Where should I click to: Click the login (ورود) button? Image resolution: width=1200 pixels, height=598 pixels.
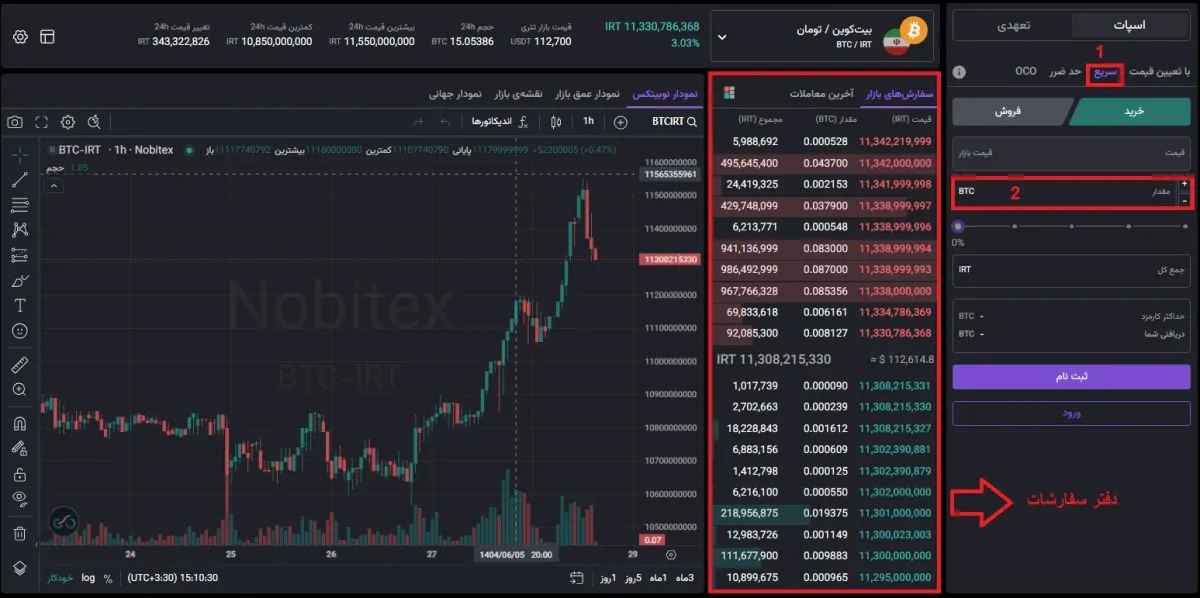[1072, 413]
